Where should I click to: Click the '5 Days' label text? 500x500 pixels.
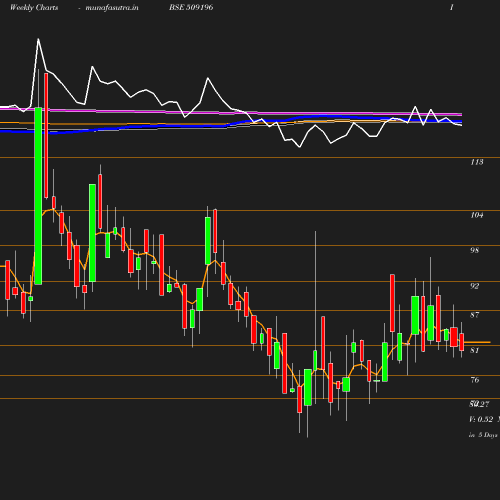(488, 435)
